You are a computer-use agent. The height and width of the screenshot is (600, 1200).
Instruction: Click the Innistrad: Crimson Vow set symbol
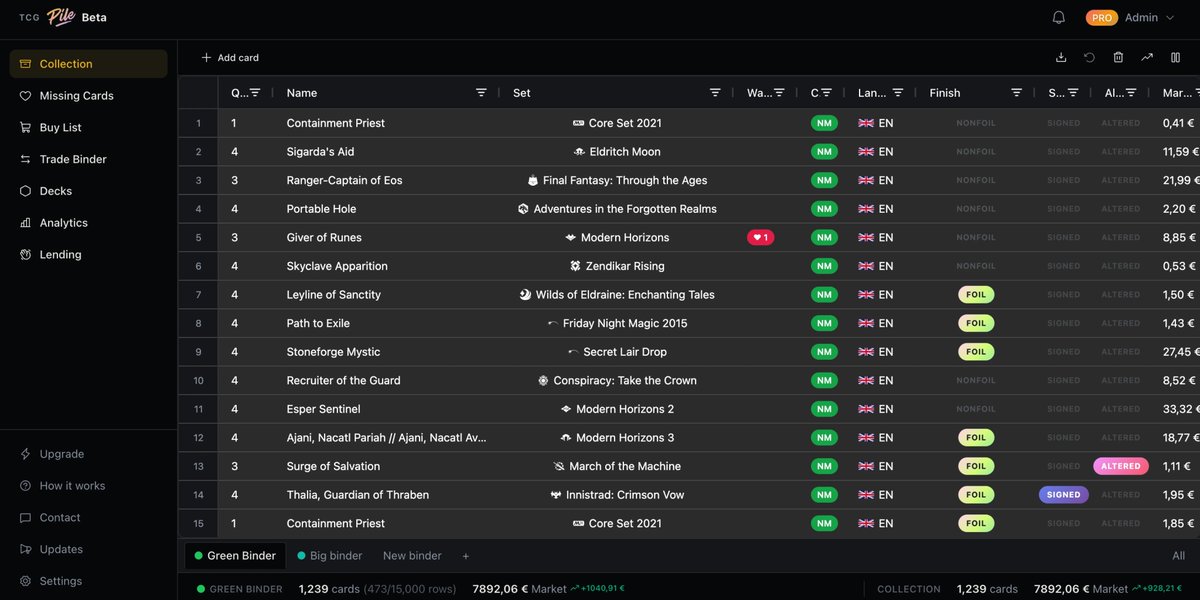point(556,495)
